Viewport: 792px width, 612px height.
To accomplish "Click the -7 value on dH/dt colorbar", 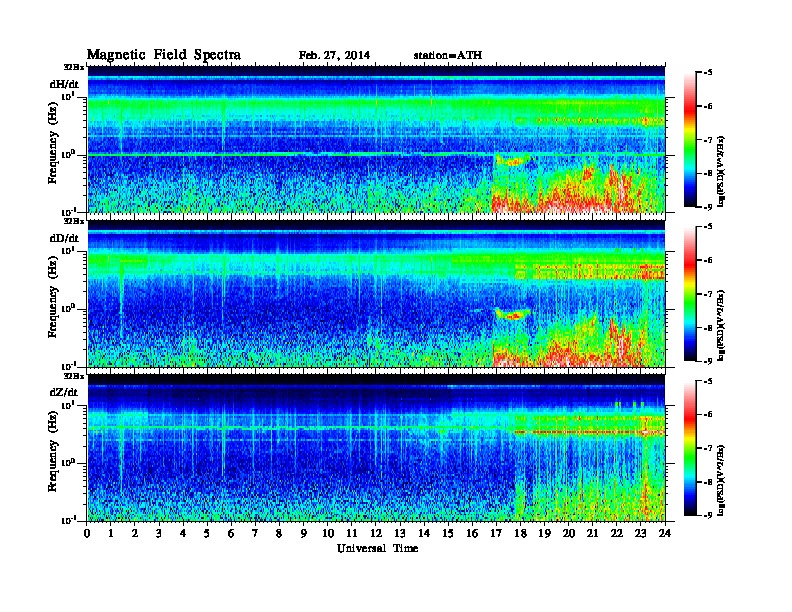I will pyautogui.click(x=708, y=140).
